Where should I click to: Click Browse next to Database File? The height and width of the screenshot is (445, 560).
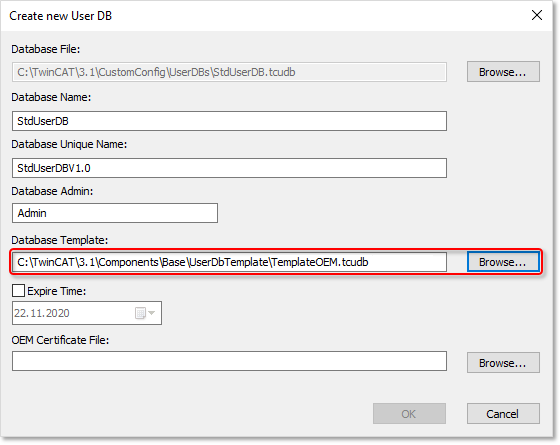pyautogui.click(x=503, y=72)
